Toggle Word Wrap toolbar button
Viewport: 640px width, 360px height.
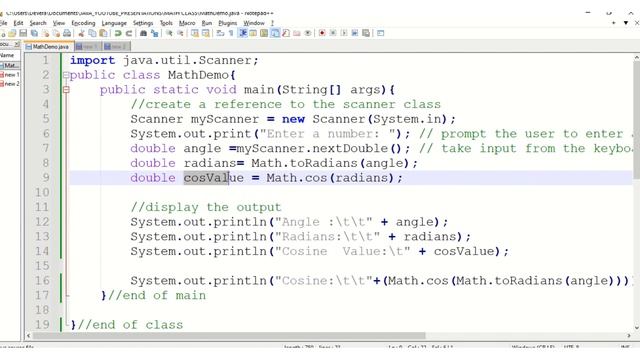coord(220,33)
